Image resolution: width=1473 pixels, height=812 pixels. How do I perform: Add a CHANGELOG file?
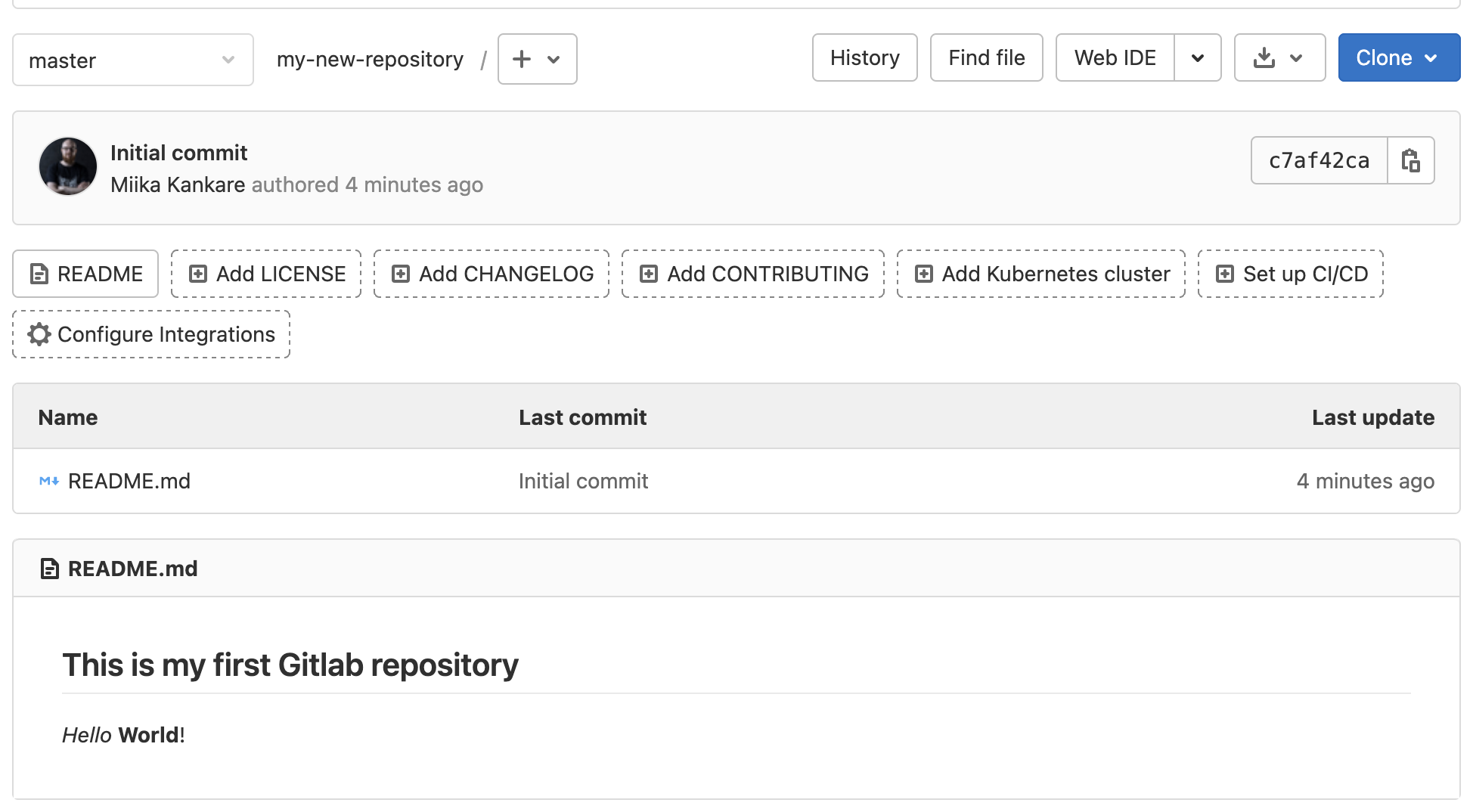(492, 274)
